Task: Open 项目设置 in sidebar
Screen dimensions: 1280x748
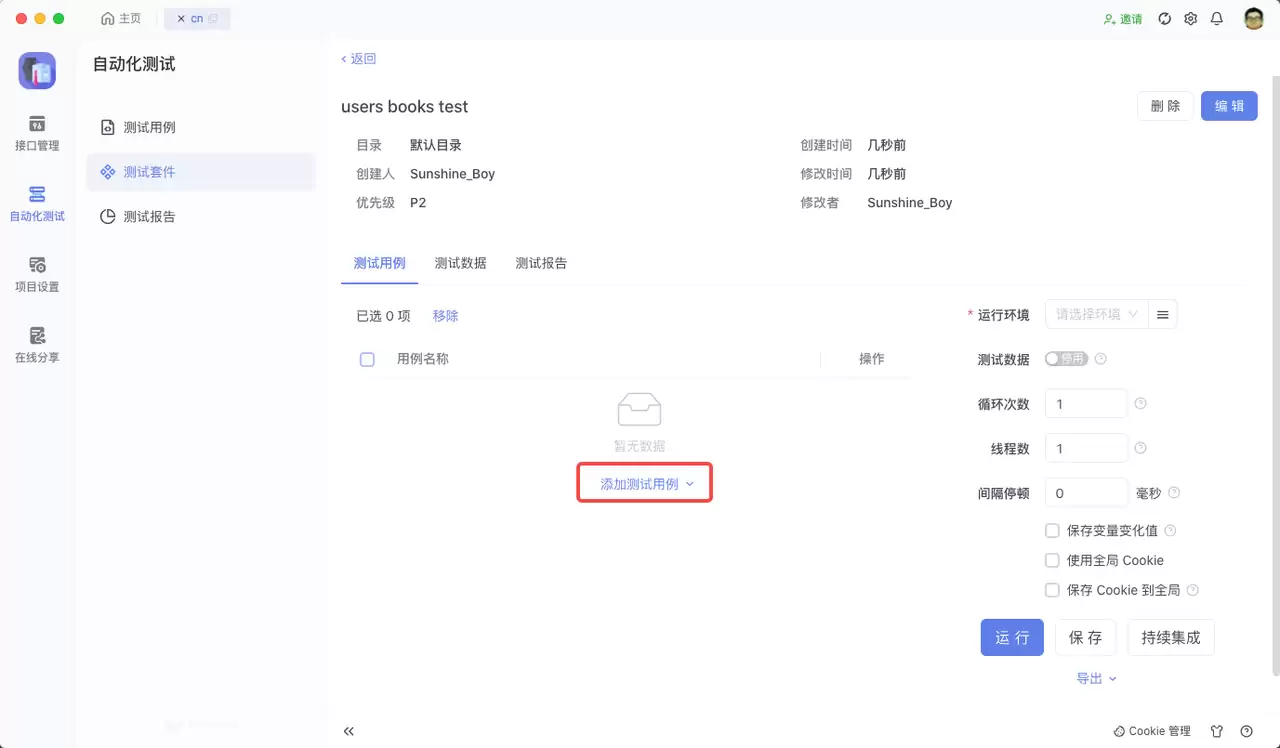Action: 37,275
